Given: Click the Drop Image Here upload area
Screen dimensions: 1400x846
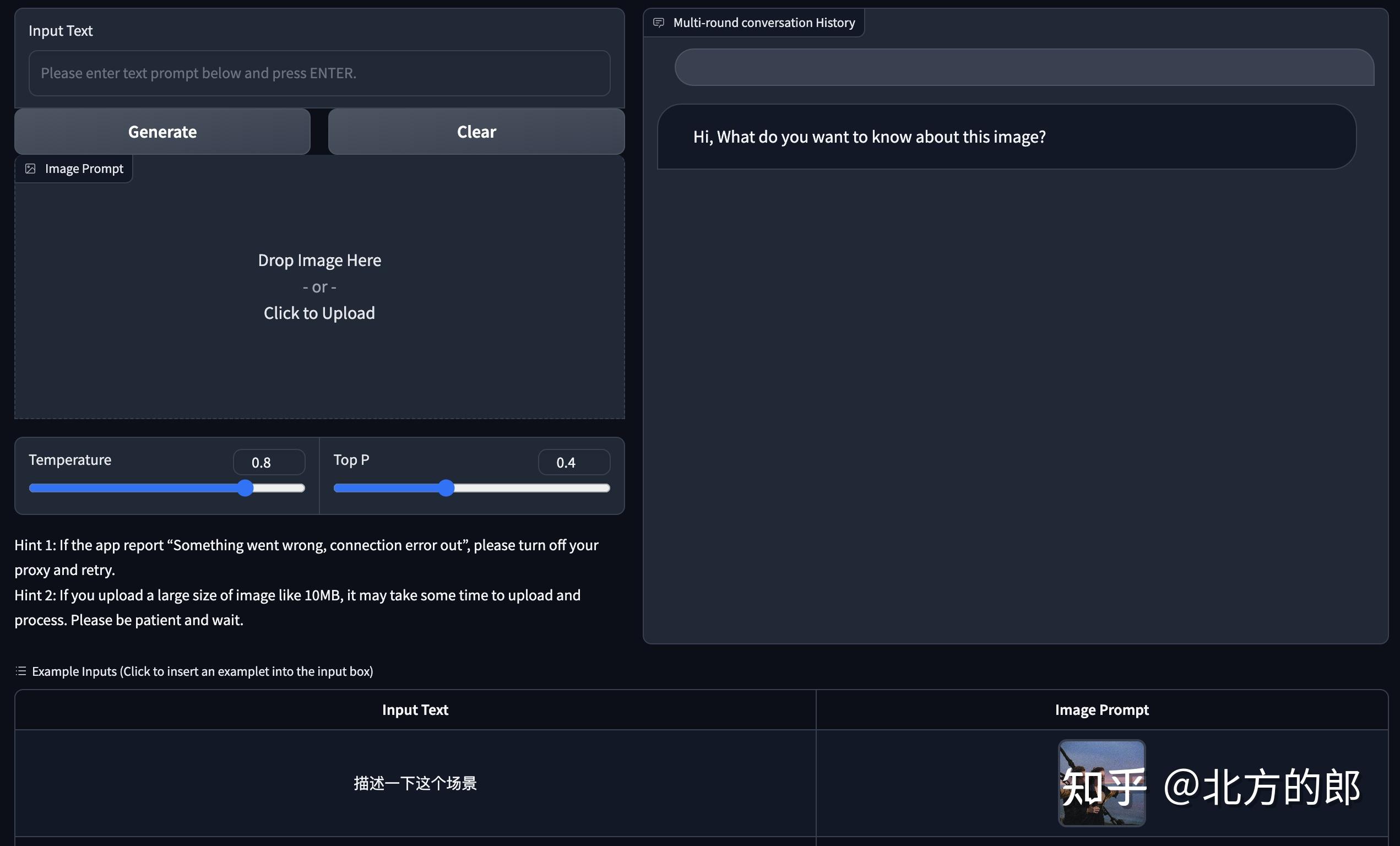Looking at the screenshot, I should coord(319,287).
